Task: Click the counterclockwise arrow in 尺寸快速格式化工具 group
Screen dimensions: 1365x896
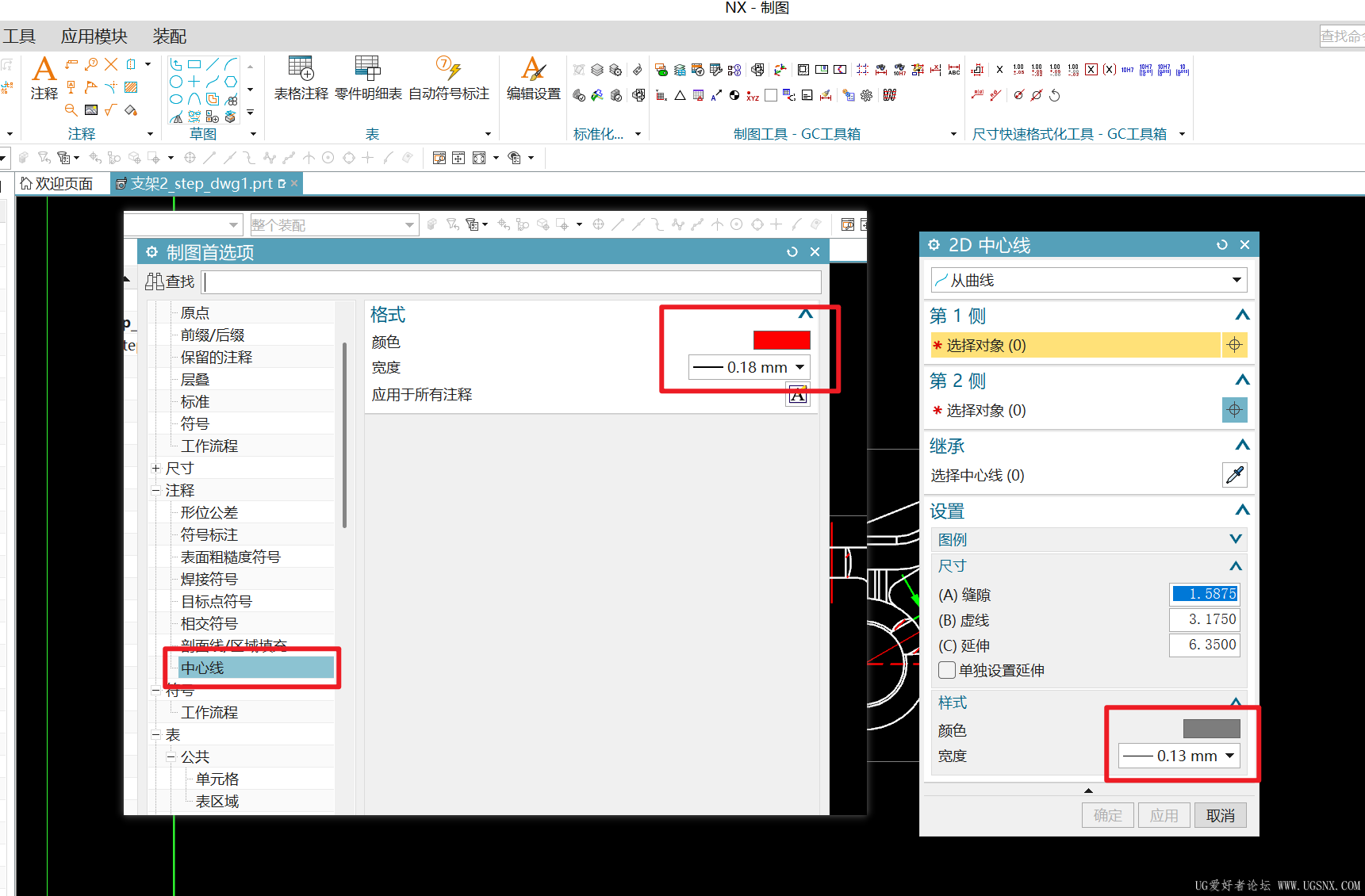Action: point(1055,96)
